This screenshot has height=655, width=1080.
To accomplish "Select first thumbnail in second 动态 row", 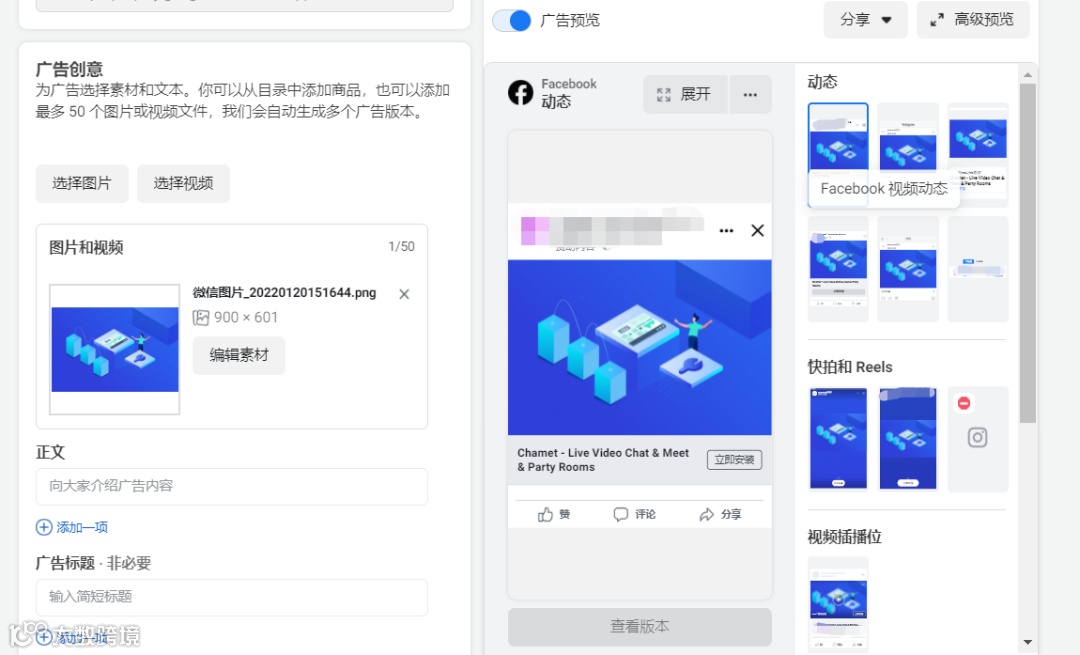I will pos(838,269).
